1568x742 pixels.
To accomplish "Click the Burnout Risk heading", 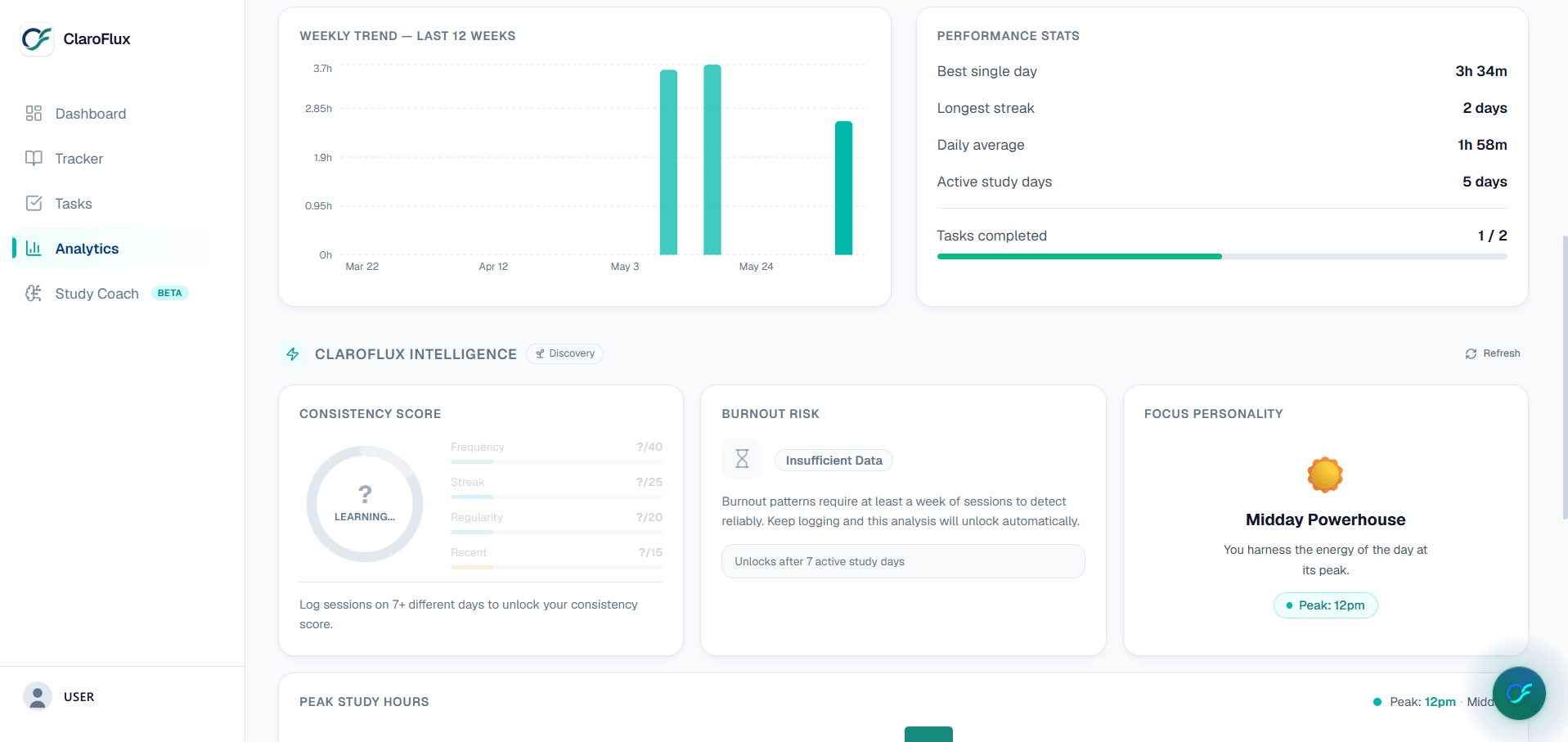I will click(x=770, y=414).
